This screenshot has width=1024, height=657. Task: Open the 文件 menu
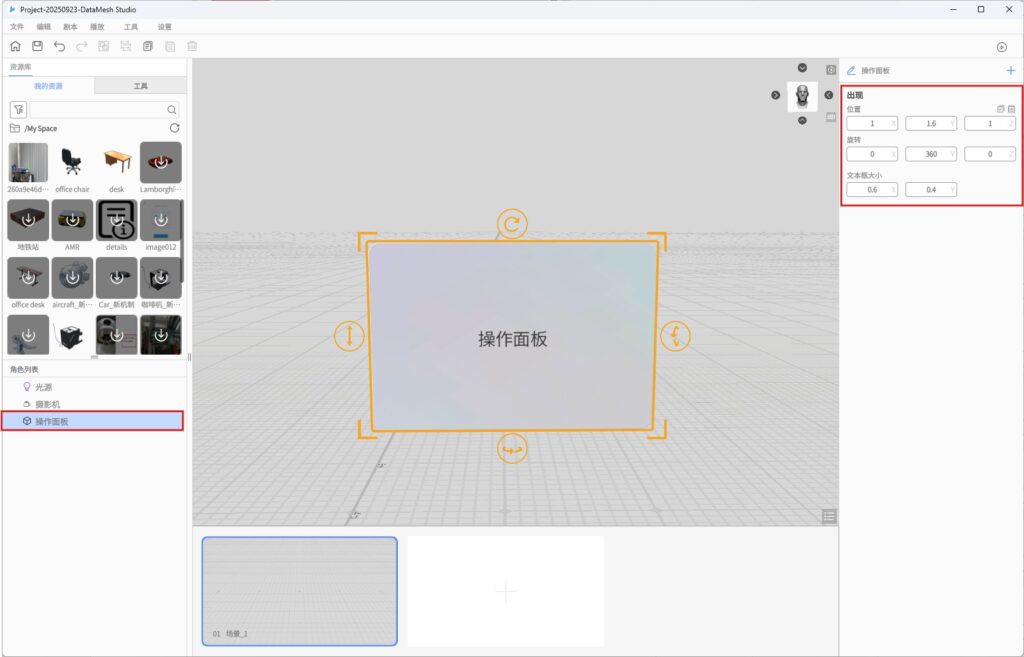[16, 26]
